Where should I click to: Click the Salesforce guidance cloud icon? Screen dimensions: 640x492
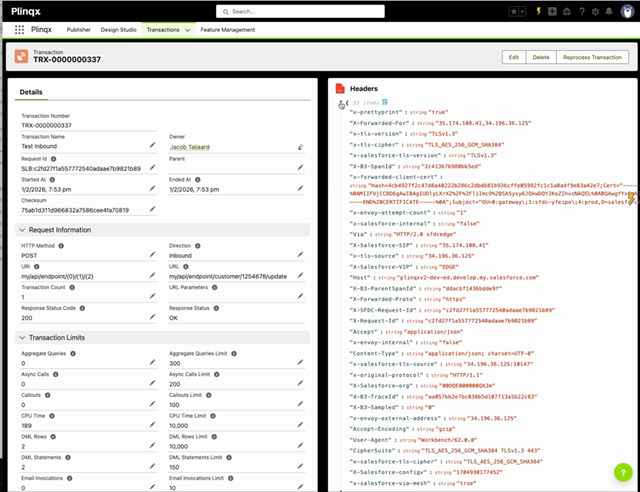567,11
